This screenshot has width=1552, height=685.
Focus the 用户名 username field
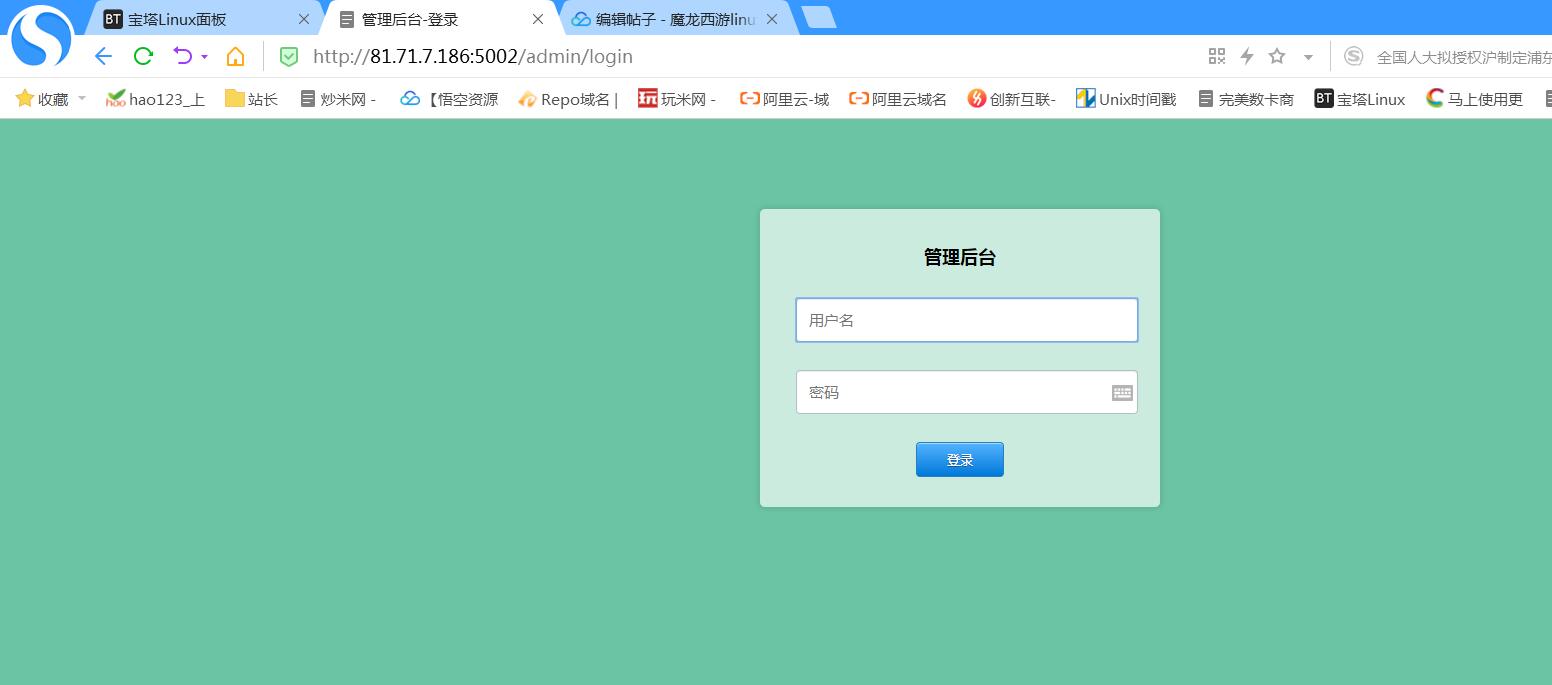tap(966, 320)
